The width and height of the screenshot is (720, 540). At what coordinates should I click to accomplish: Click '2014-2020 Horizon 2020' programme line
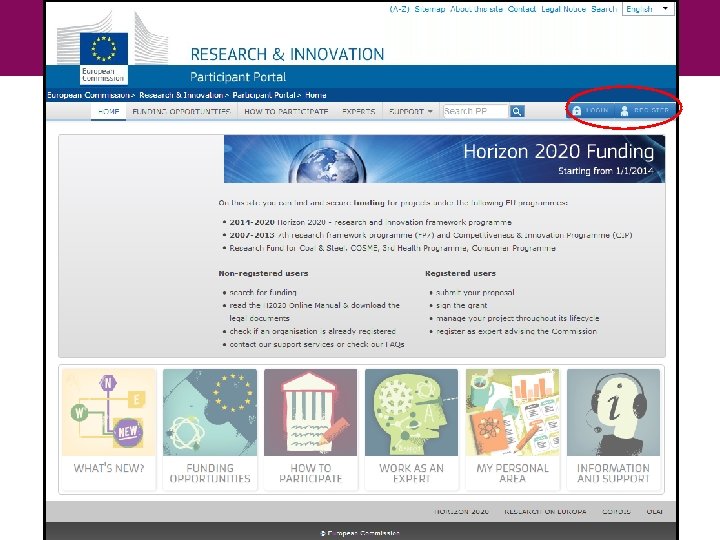tap(370, 222)
